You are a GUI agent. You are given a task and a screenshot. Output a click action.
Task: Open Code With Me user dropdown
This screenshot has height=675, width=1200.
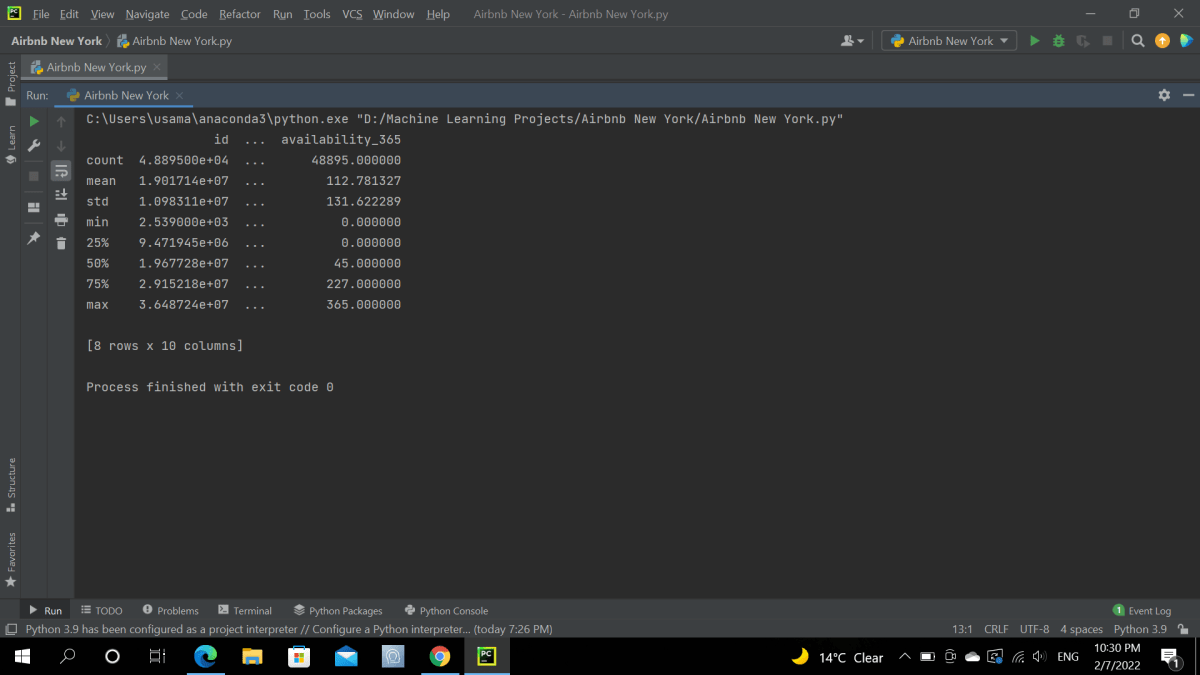point(853,41)
